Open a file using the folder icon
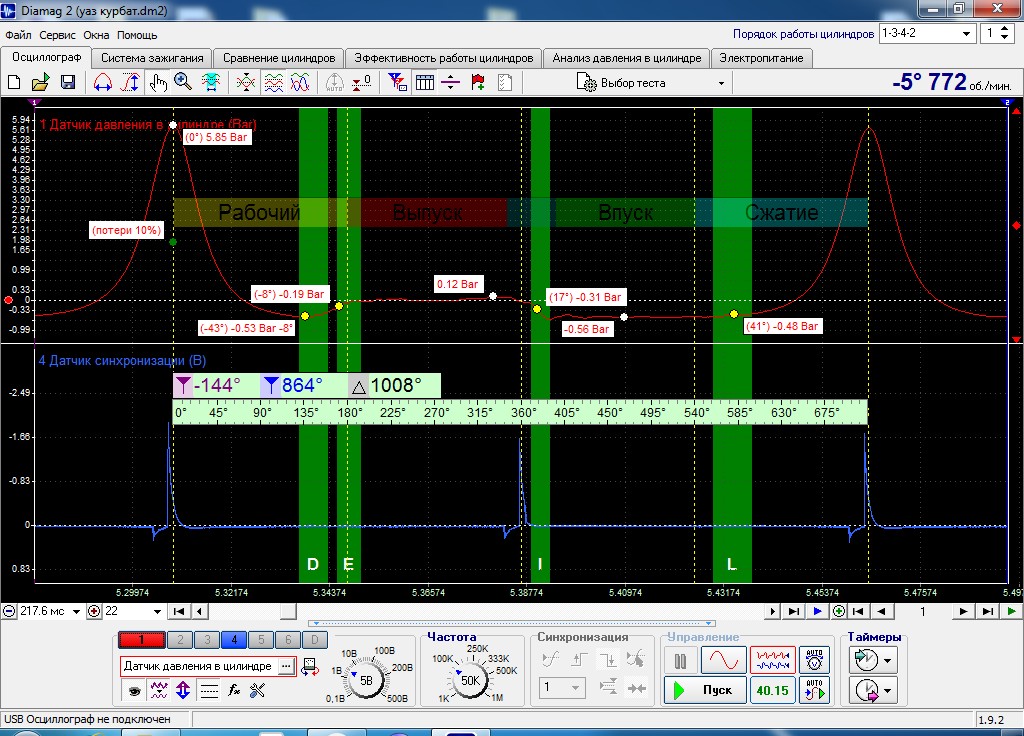The height and width of the screenshot is (736, 1024). click(40, 82)
